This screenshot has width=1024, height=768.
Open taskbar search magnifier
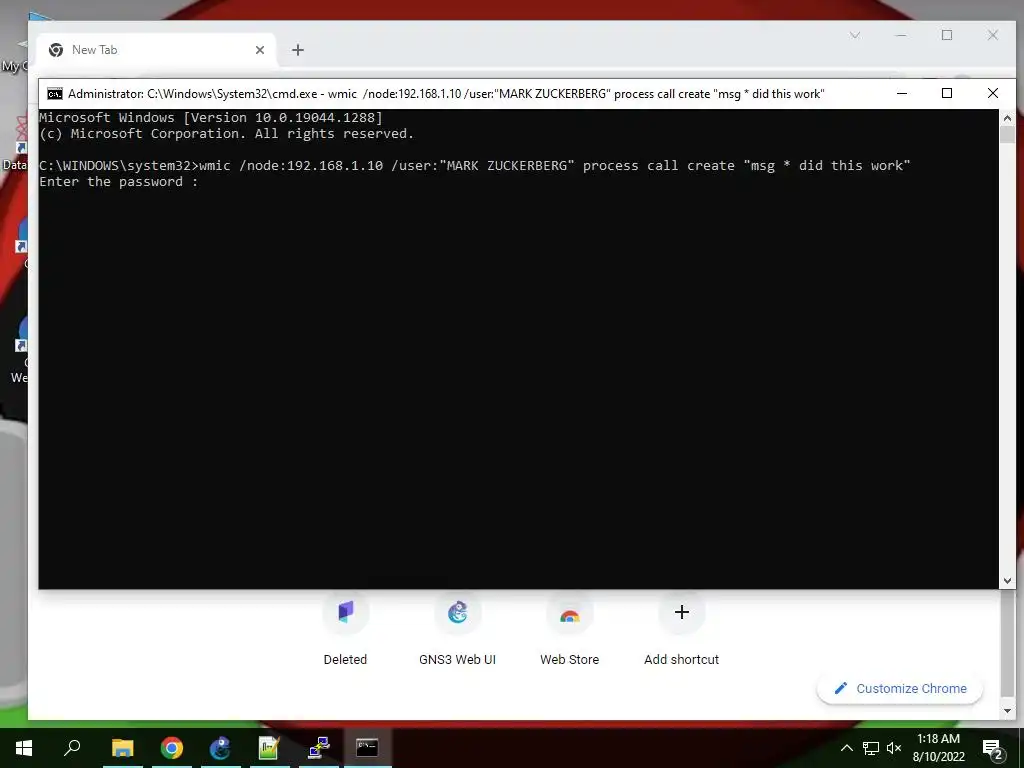[72, 748]
